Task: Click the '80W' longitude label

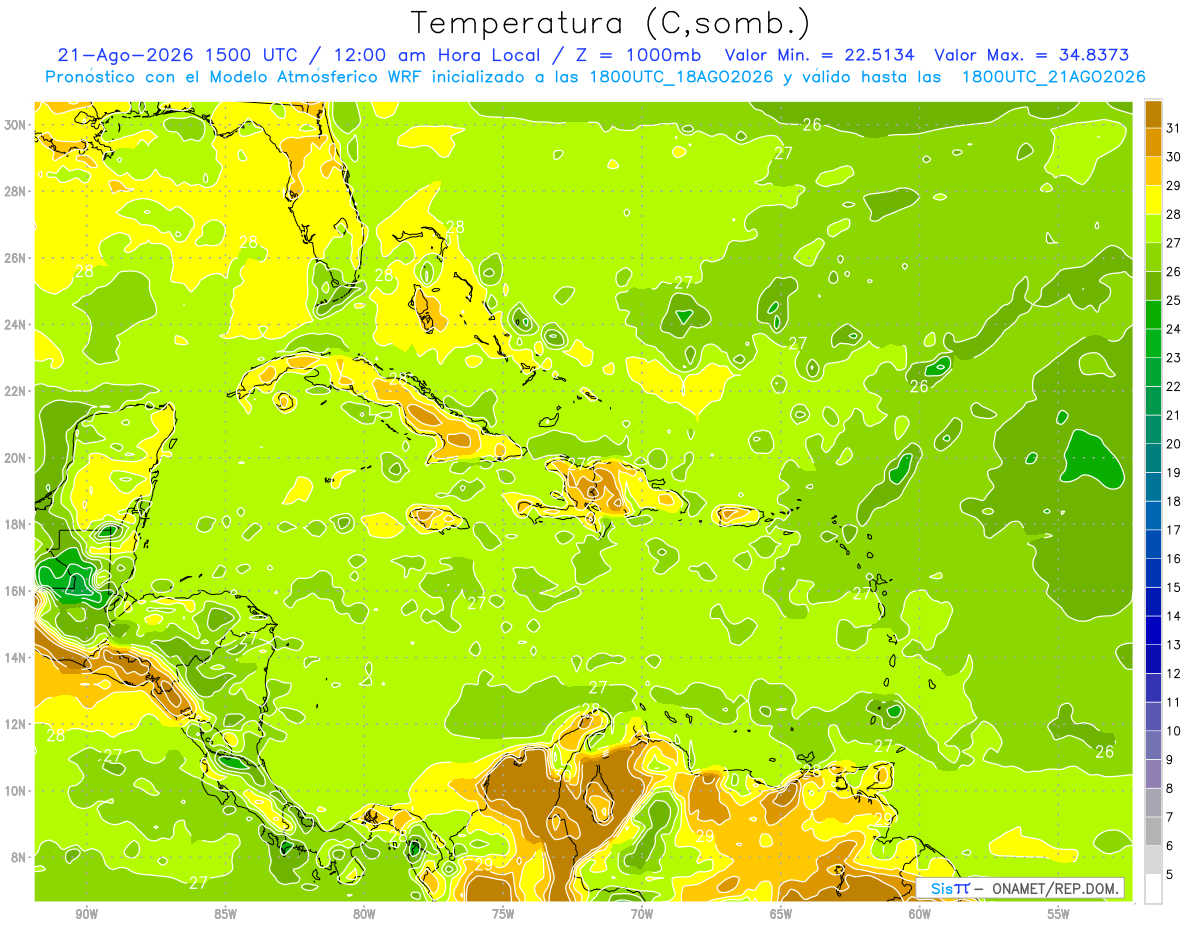Action: click(364, 914)
